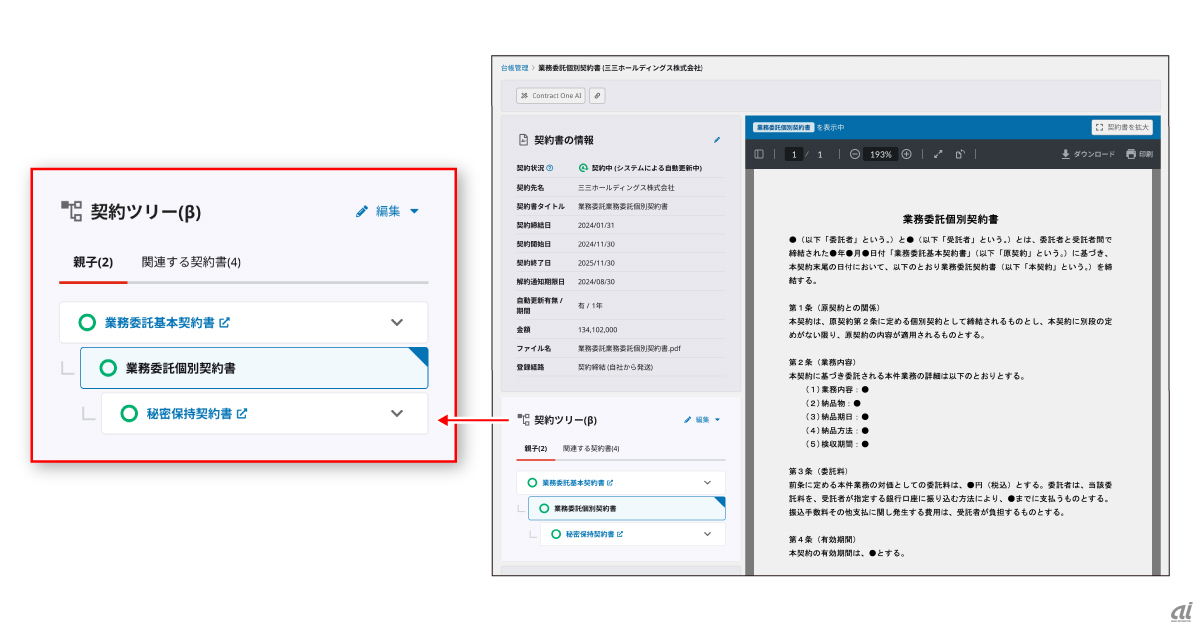Viewport: 1200px width, 630px height.
Task: Click the 193% zoom level field
Action: click(880, 154)
